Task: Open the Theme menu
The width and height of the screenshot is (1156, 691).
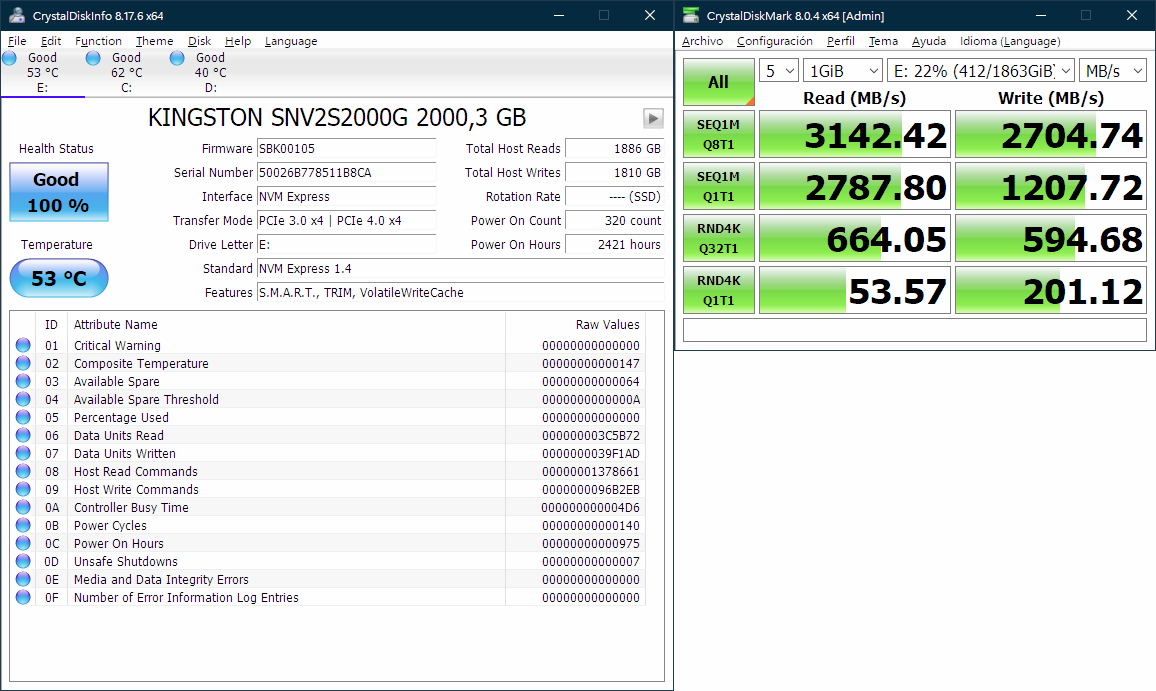Action: point(154,41)
